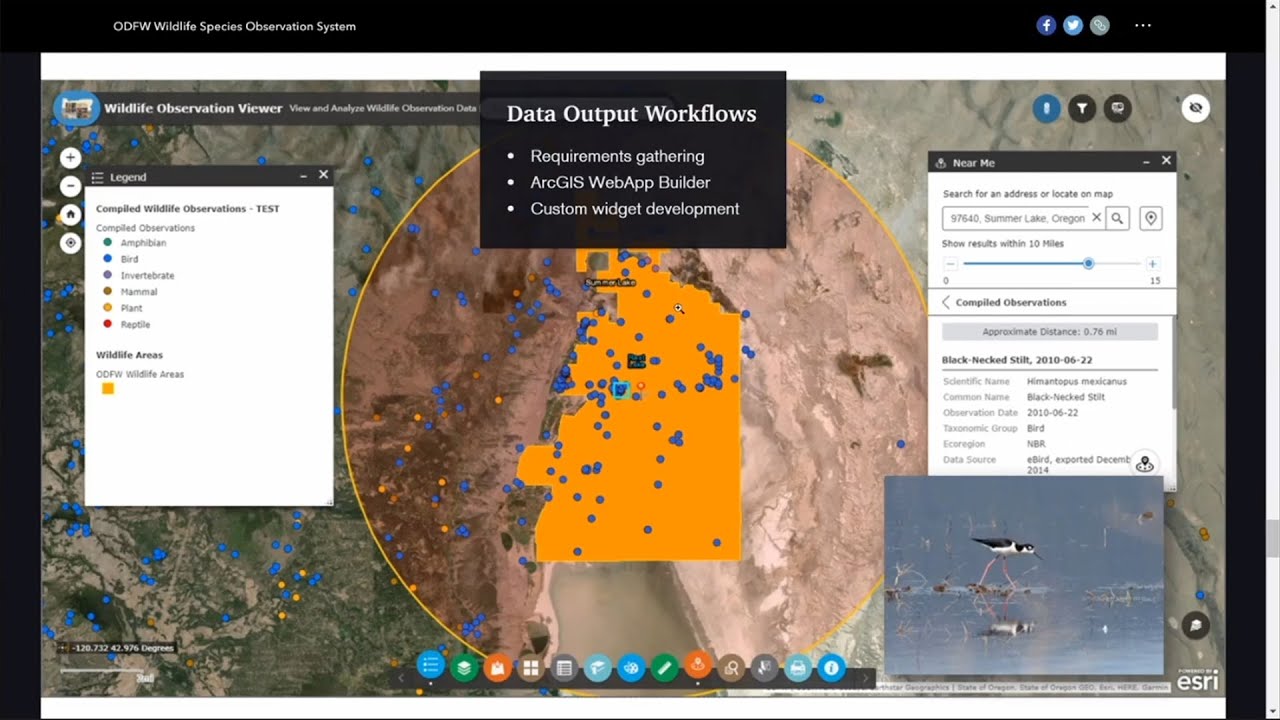Share on Twitter
The height and width of the screenshot is (720, 1280).
pos(1073,26)
